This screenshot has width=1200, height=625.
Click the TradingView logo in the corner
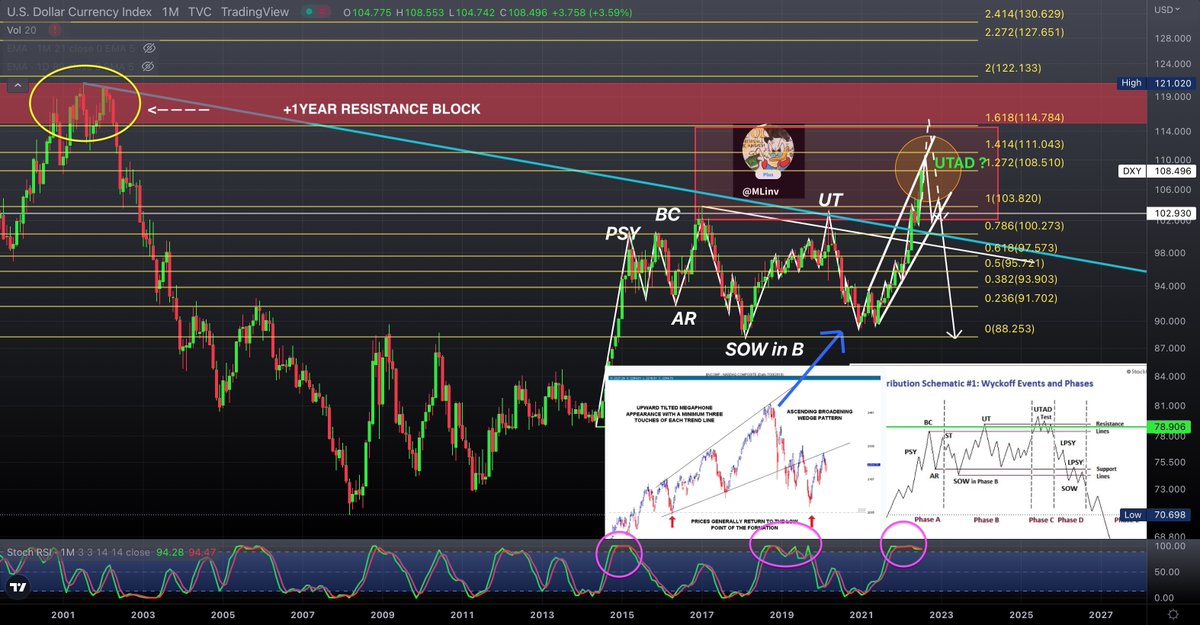17,589
